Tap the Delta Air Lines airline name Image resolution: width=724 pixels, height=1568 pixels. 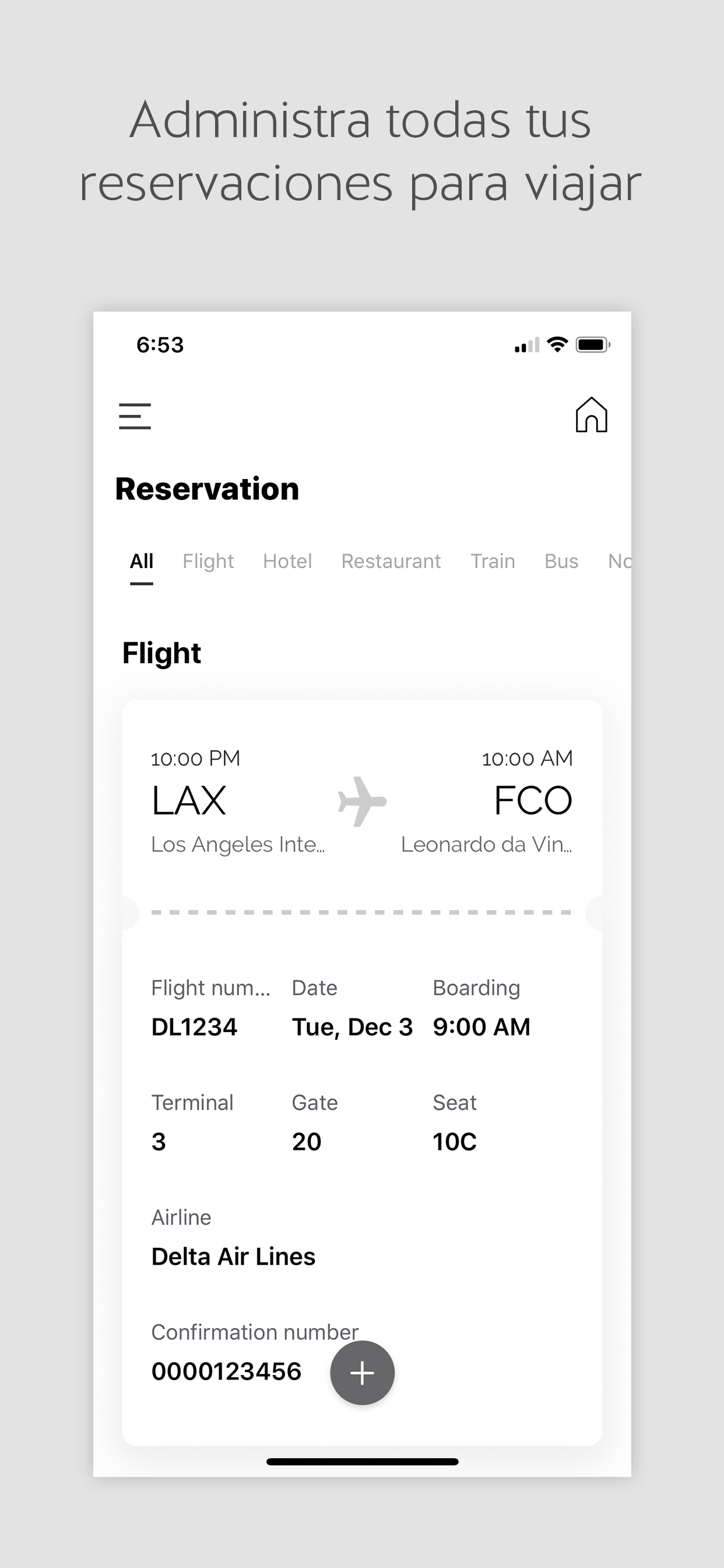pos(234,1256)
